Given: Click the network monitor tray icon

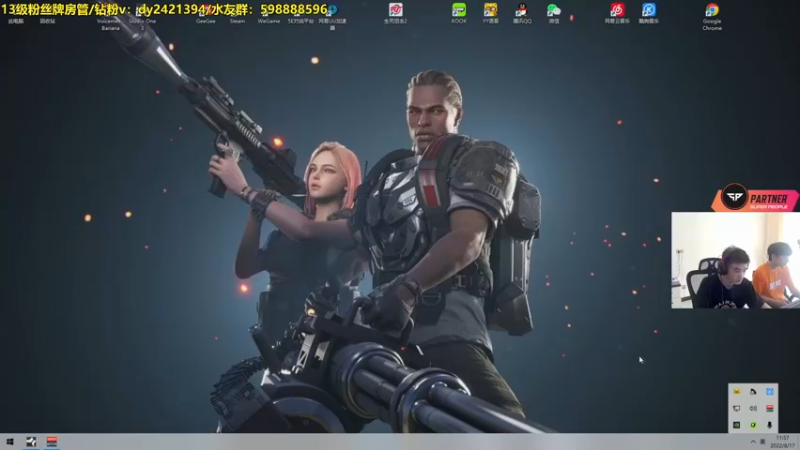Looking at the screenshot, I should (x=736, y=408).
